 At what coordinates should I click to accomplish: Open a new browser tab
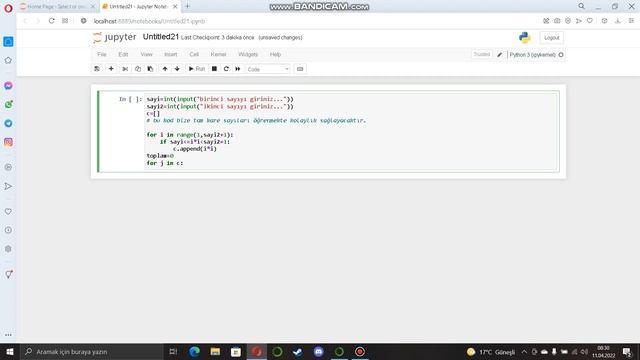[187, 6]
